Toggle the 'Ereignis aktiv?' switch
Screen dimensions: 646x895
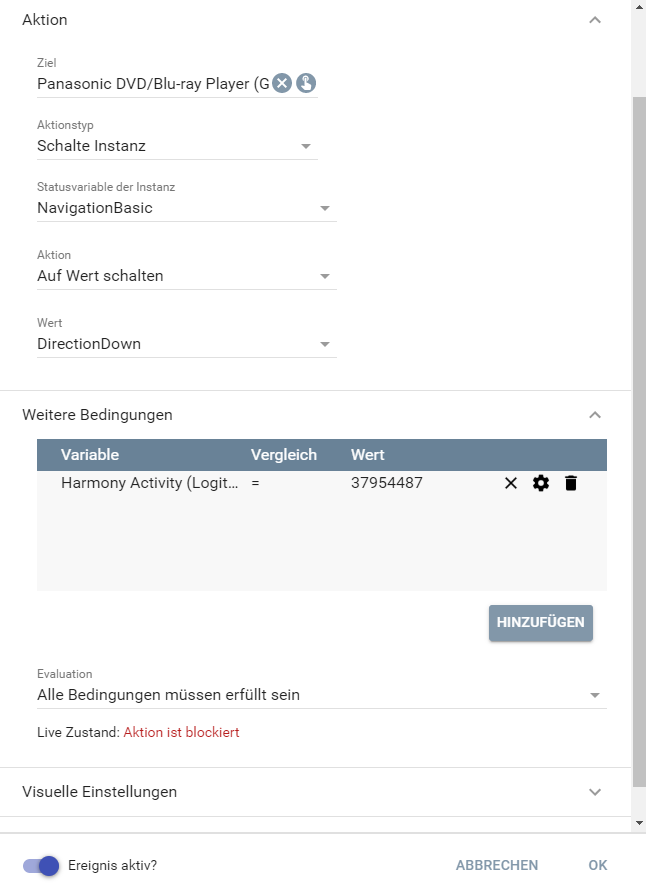pyautogui.click(x=42, y=865)
